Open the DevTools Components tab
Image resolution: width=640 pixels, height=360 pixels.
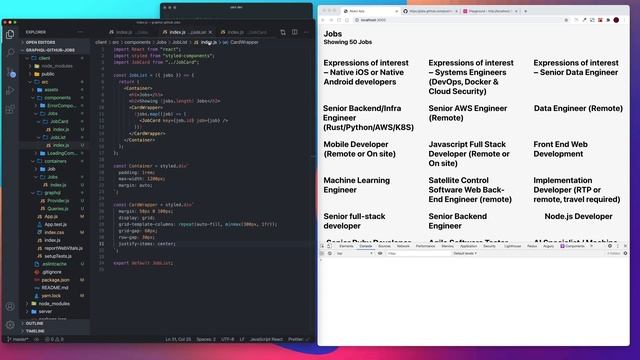click(x=572, y=246)
